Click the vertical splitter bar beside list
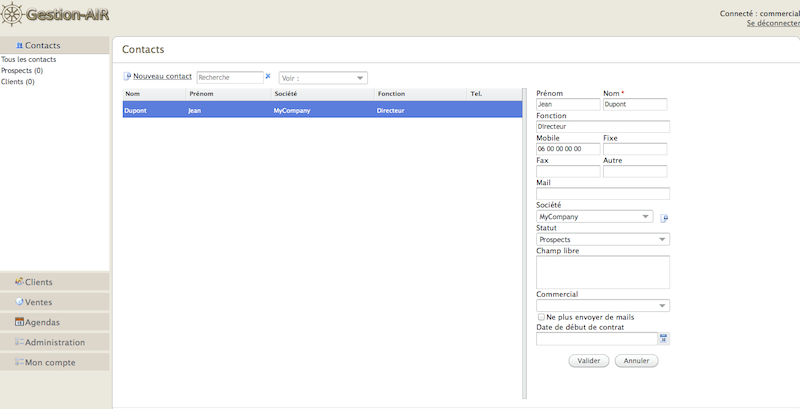800x409 pixels. click(524, 243)
